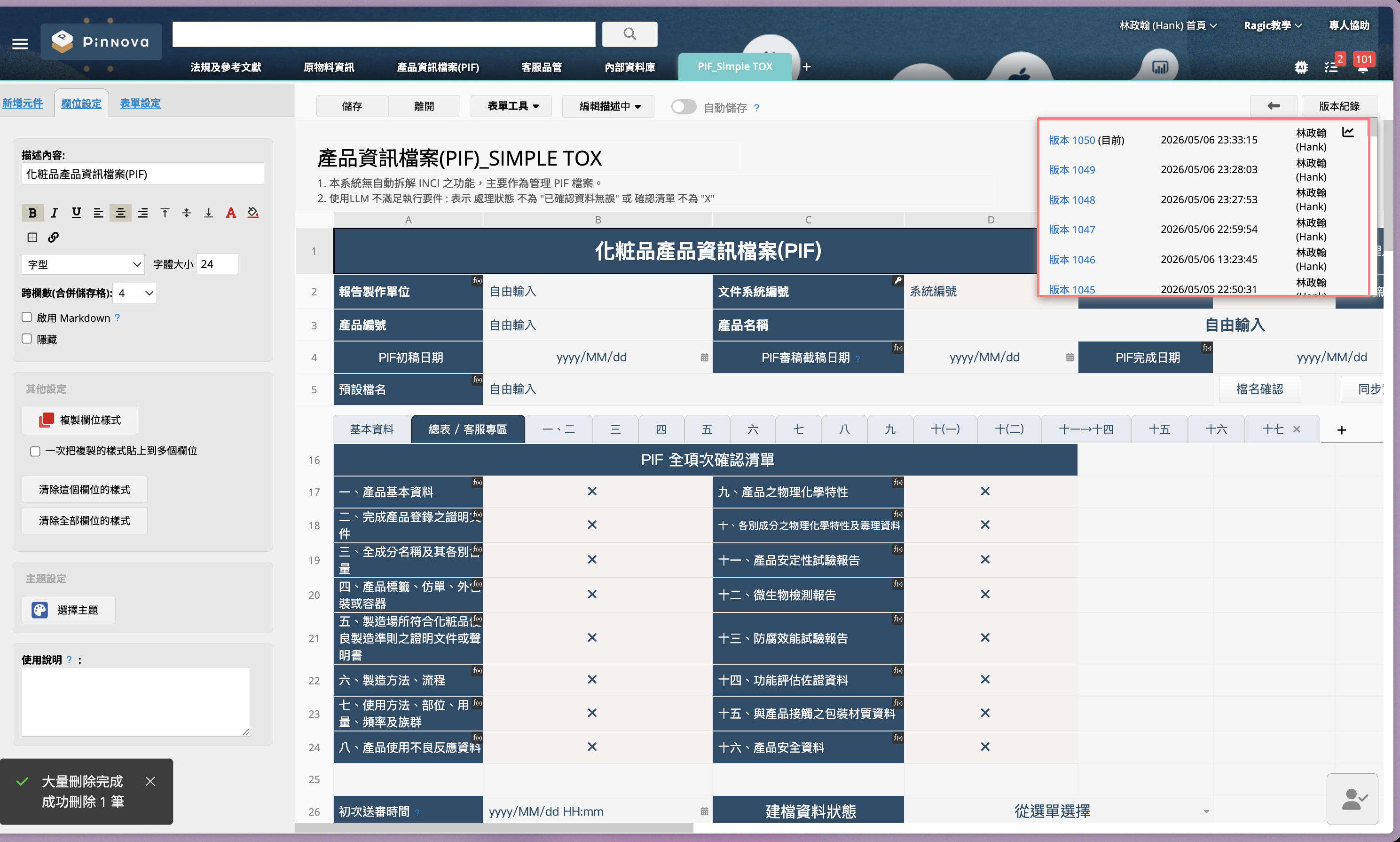Click the 檔名確認 button
The image size is (1400, 842).
1259,389
